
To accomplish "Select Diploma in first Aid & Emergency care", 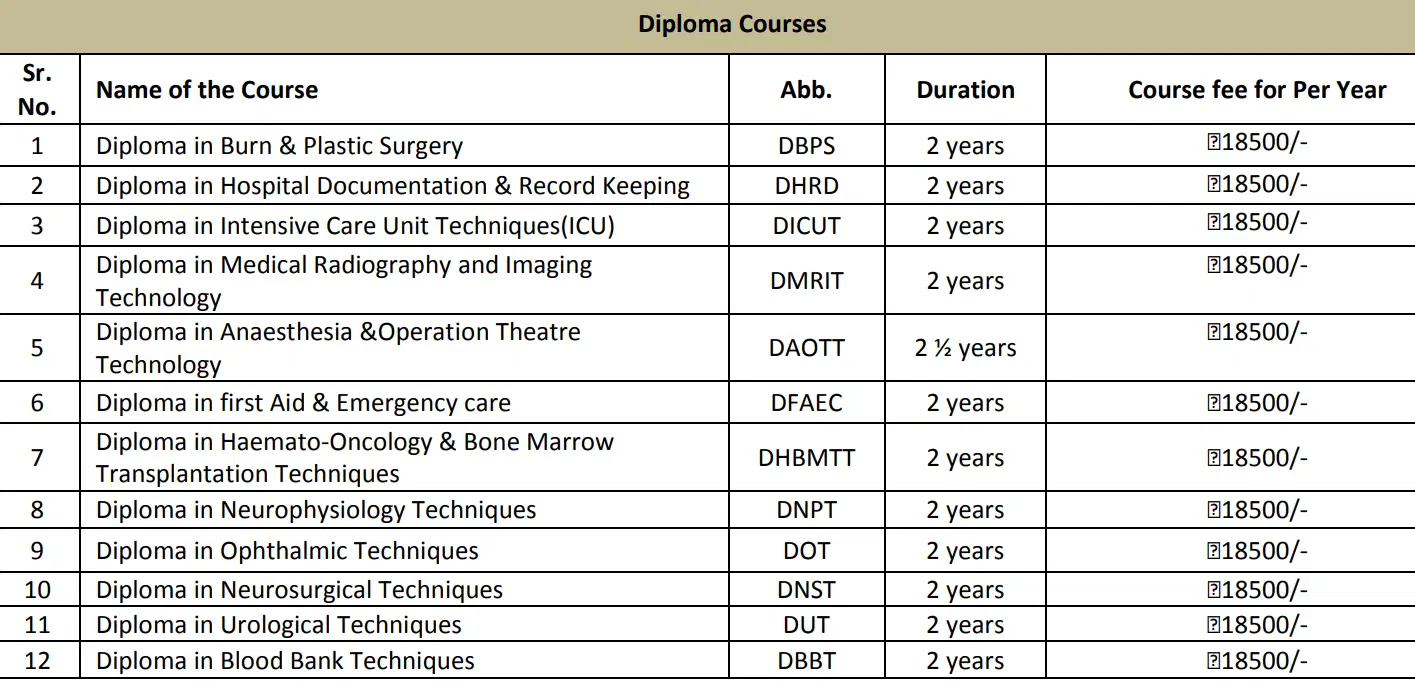I will coord(303,403).
